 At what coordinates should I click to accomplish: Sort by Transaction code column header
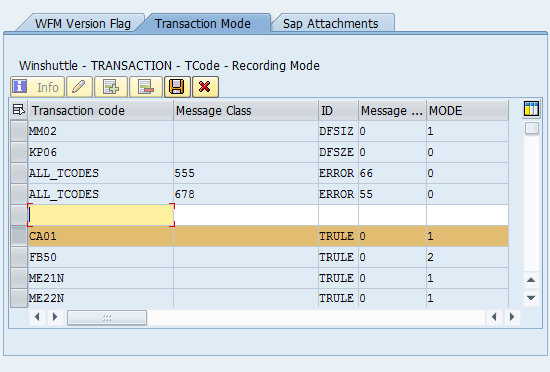click(101, 110)
